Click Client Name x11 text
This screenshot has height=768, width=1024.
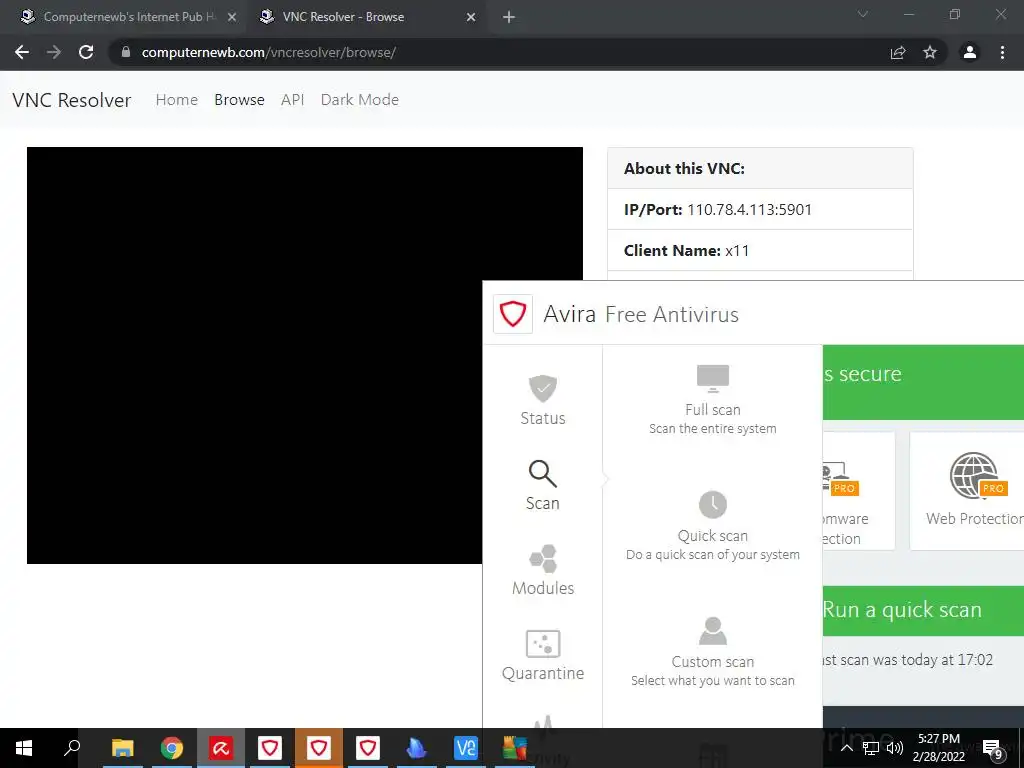(x=686, y=251)
